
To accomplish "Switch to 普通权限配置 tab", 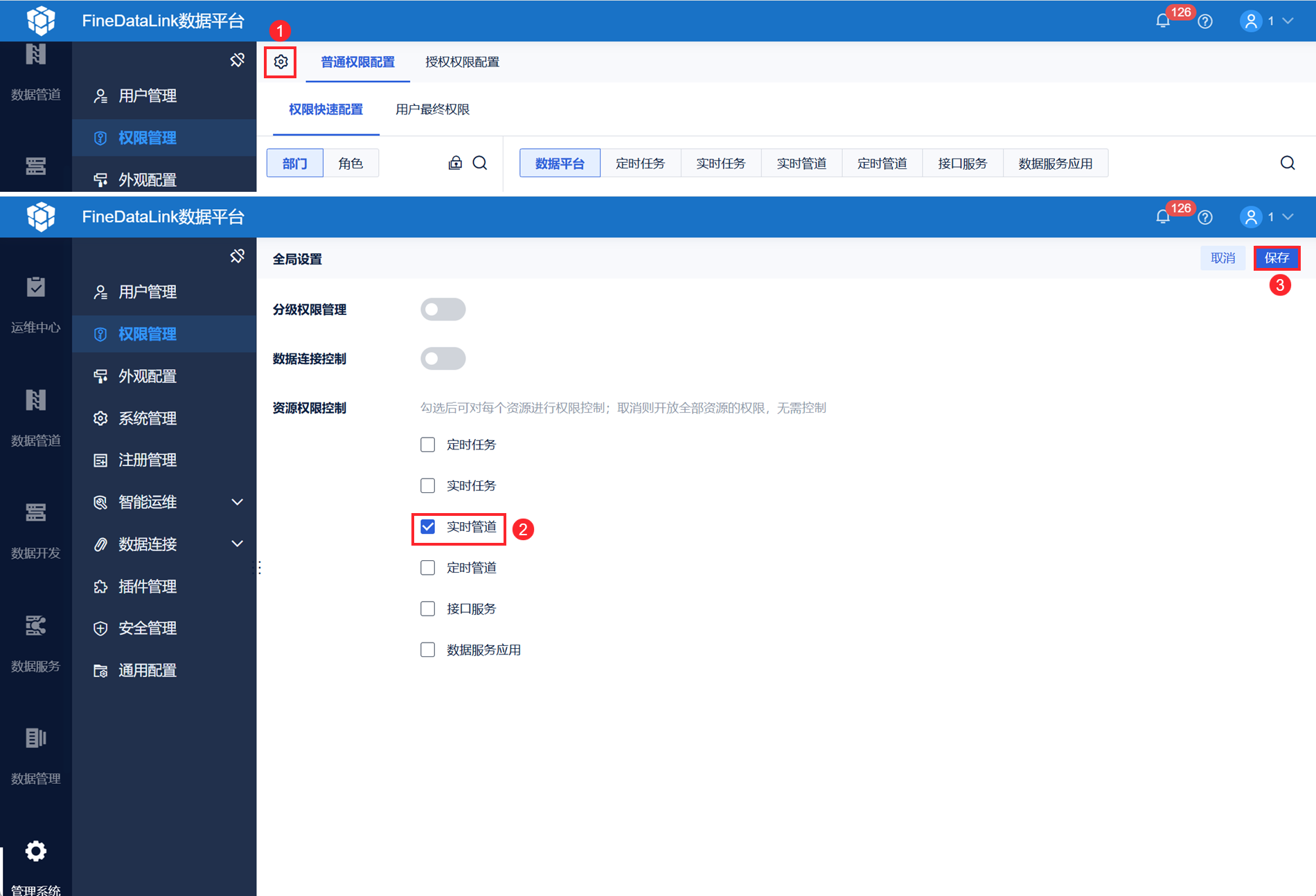I will pyautogui.click(x=357, y=62).
